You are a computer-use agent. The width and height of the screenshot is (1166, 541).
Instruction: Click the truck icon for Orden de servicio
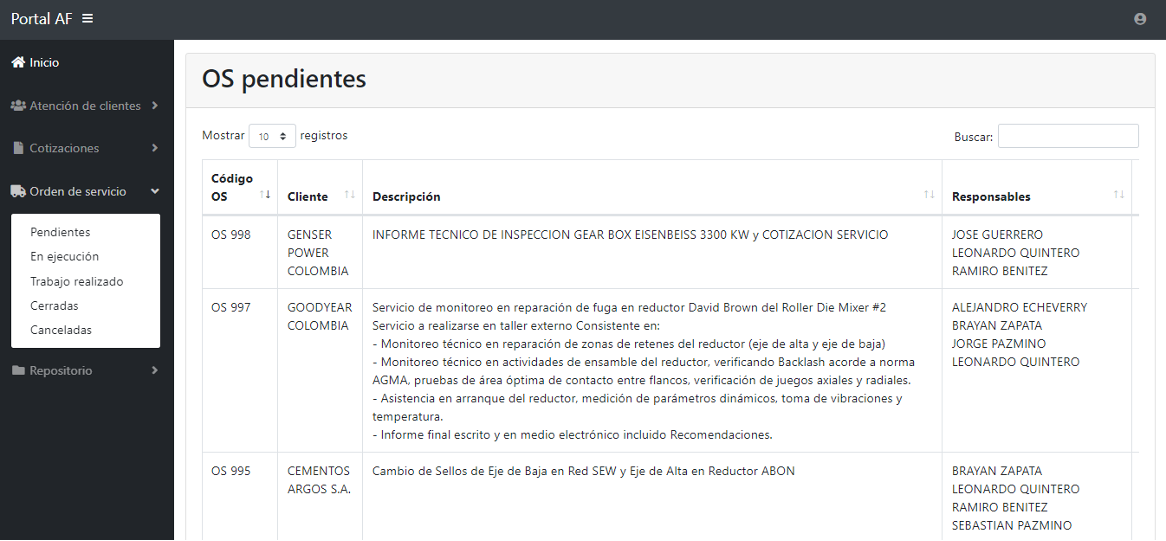pos(18,191)
